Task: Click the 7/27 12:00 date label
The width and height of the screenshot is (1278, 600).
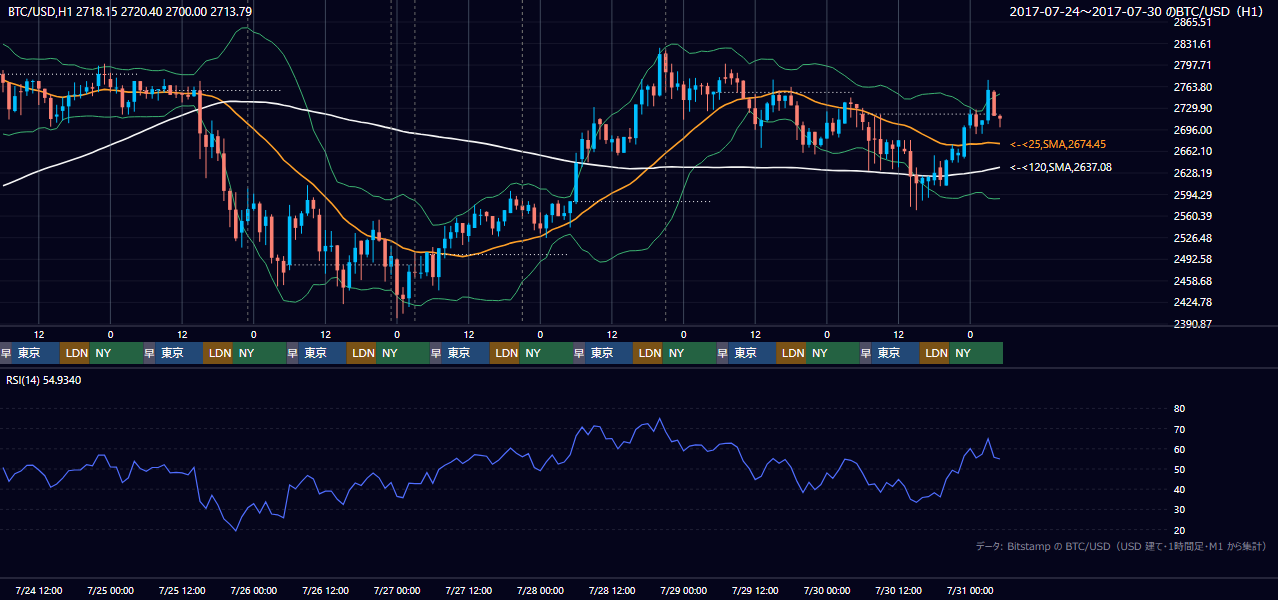Action: click(x=469, y=590)
